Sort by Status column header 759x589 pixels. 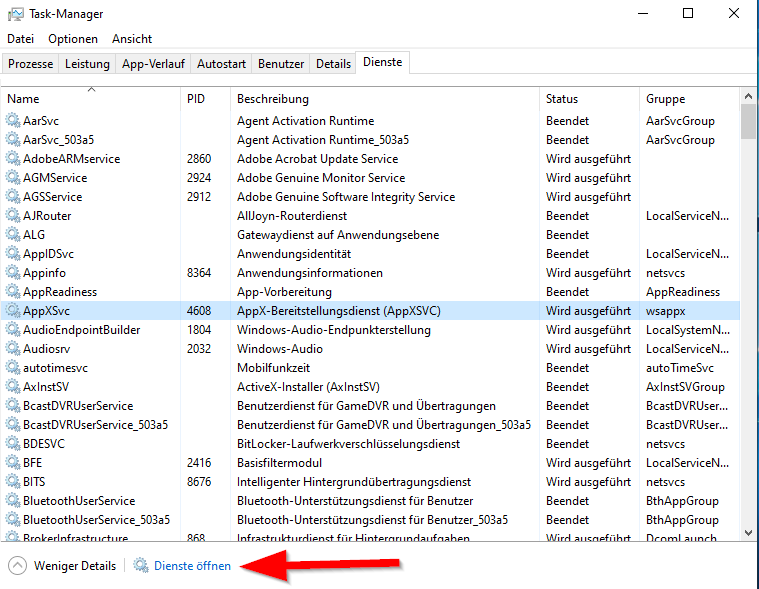[x=589, y=99]
